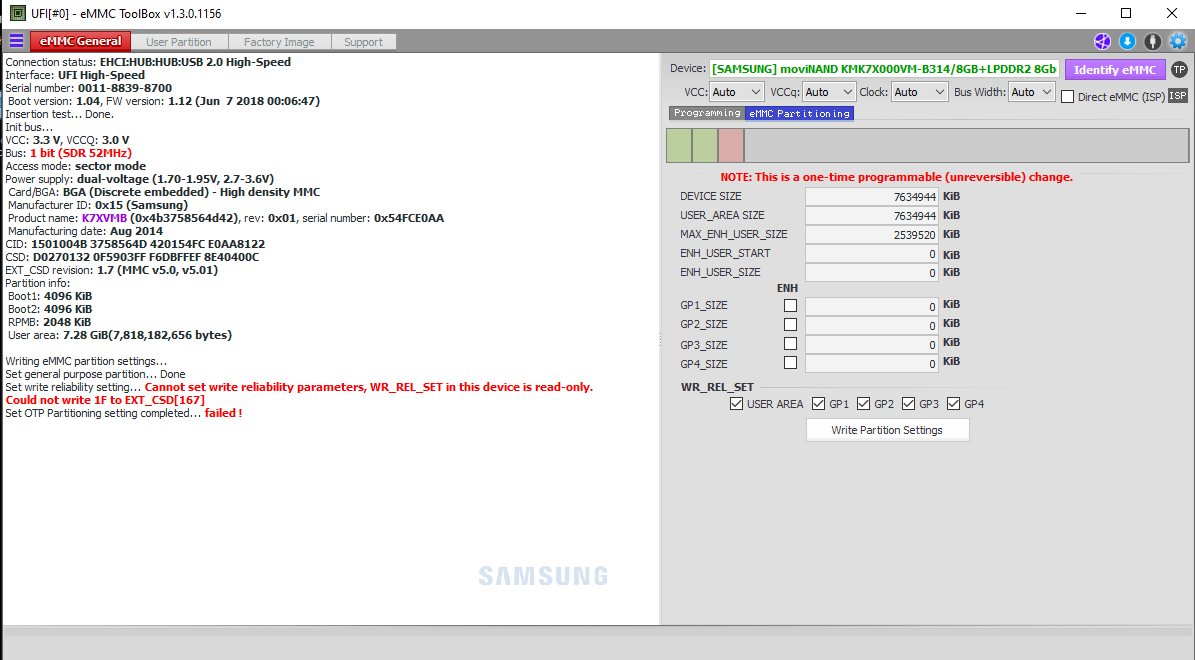Untick the WR_REL_SET GP1 checkbox

[819, 404]
